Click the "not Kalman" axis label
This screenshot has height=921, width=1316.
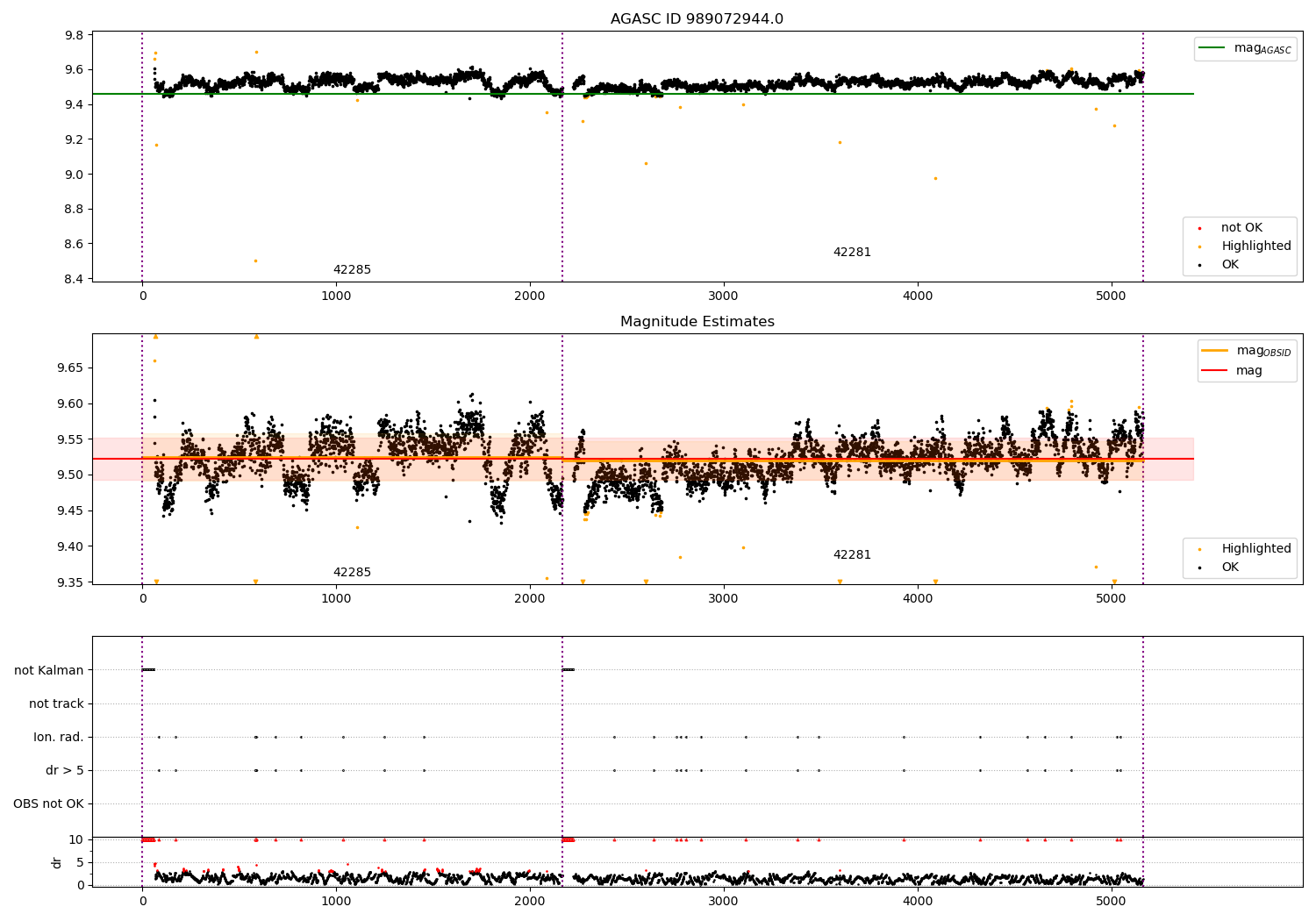click(49, 670)
